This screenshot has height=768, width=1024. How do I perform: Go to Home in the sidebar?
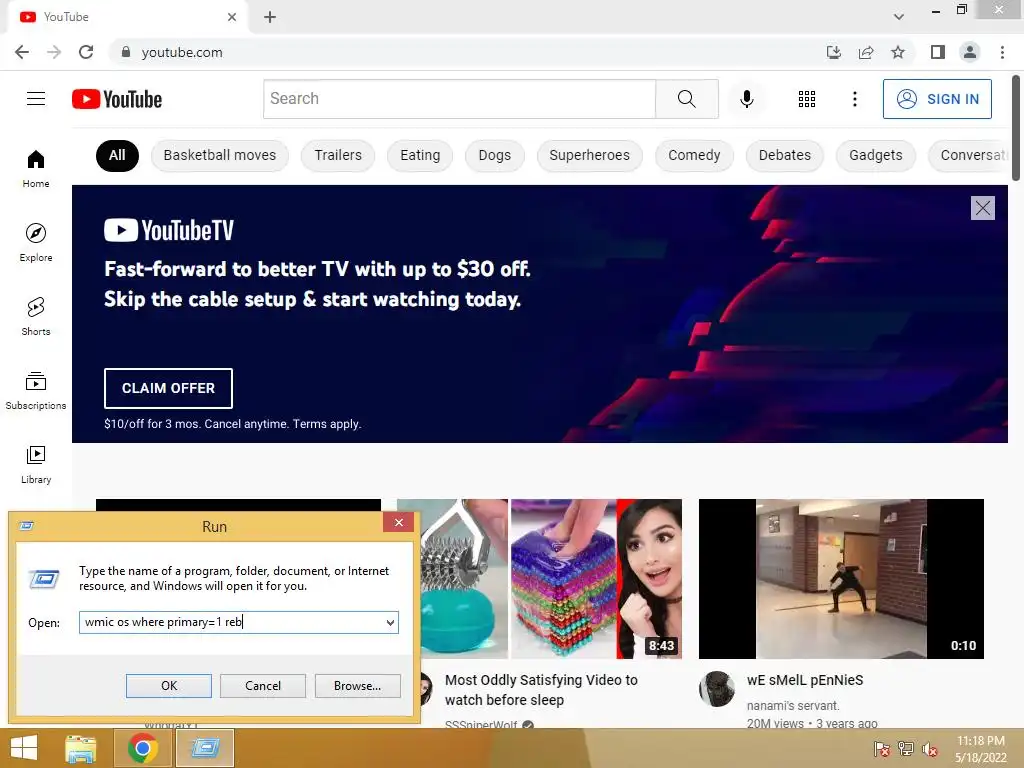pyautogui.click(x=36, y=168)
